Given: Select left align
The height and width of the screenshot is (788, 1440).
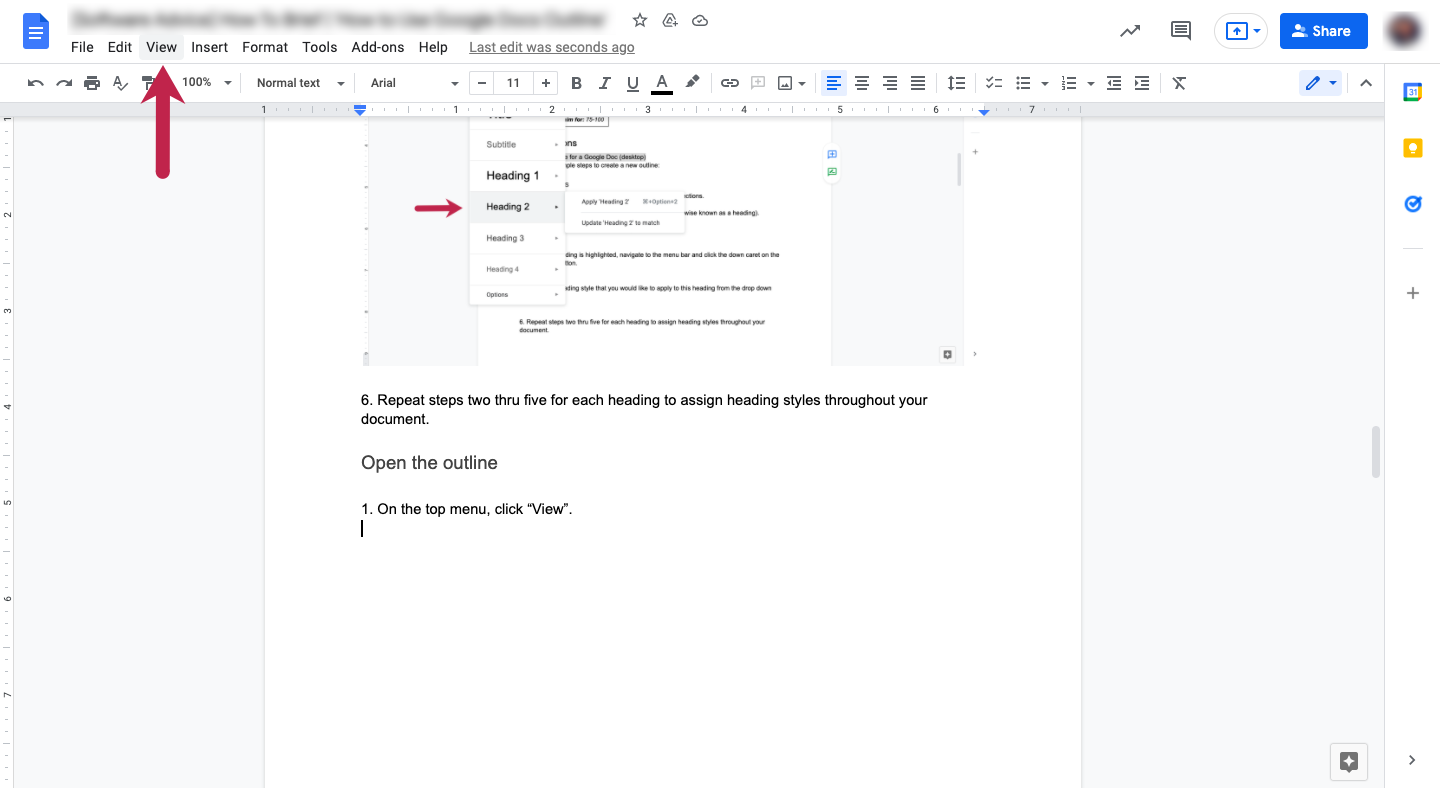Looking at the screenshot, I should pos(834,83).
